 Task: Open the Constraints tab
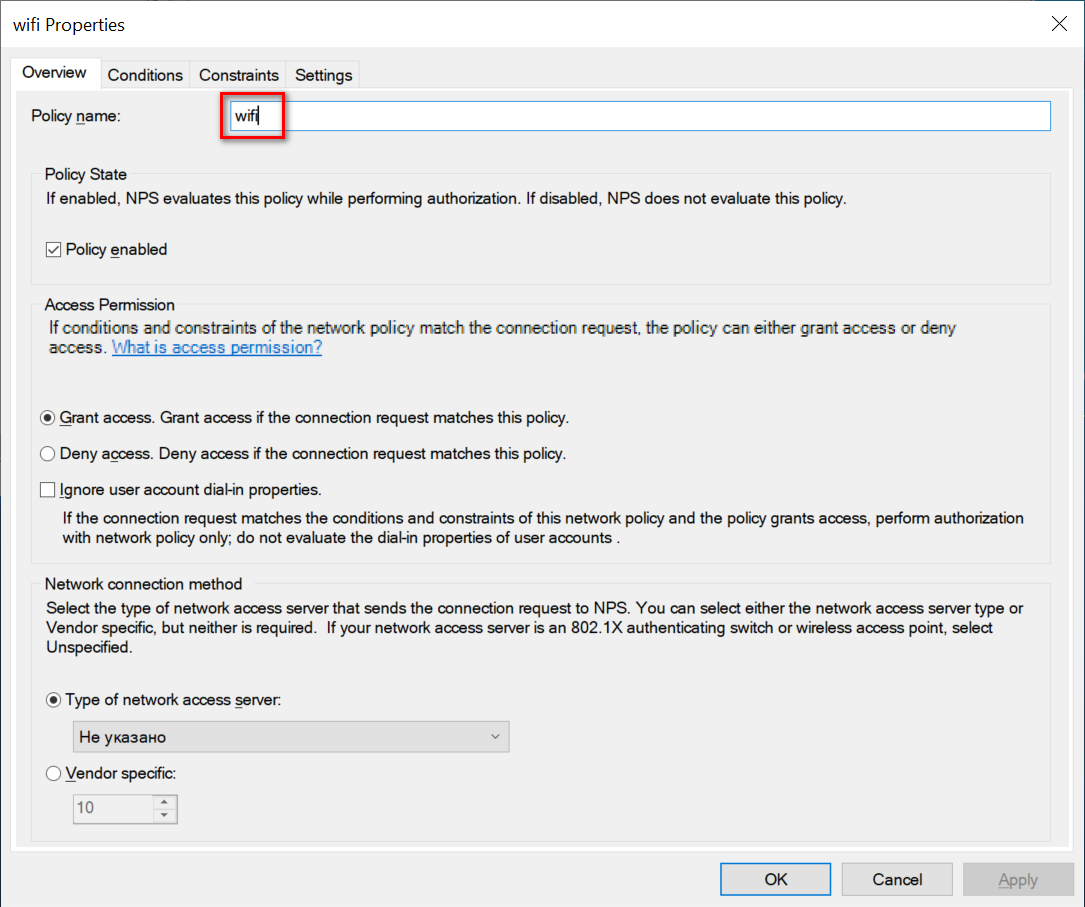[238, 75]
